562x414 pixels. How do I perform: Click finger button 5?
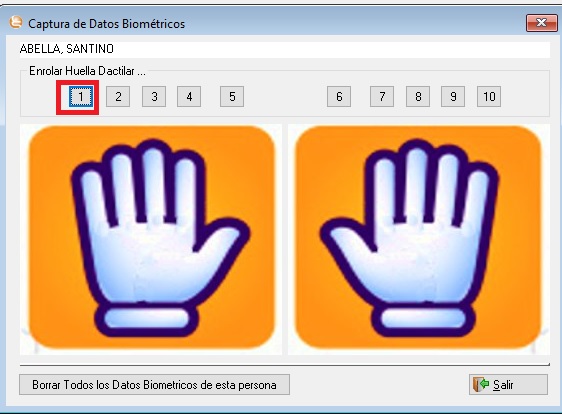coord(232,96)
